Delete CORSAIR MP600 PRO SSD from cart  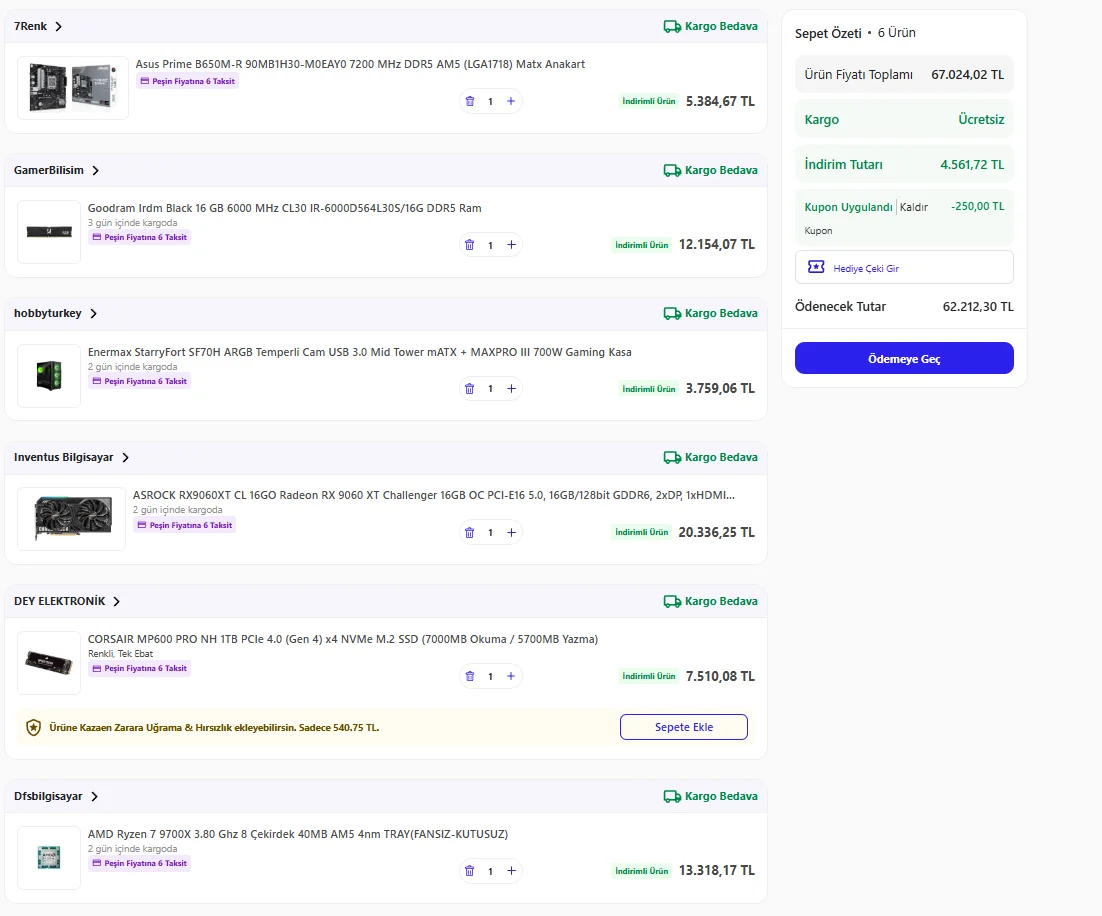(469, 676)
